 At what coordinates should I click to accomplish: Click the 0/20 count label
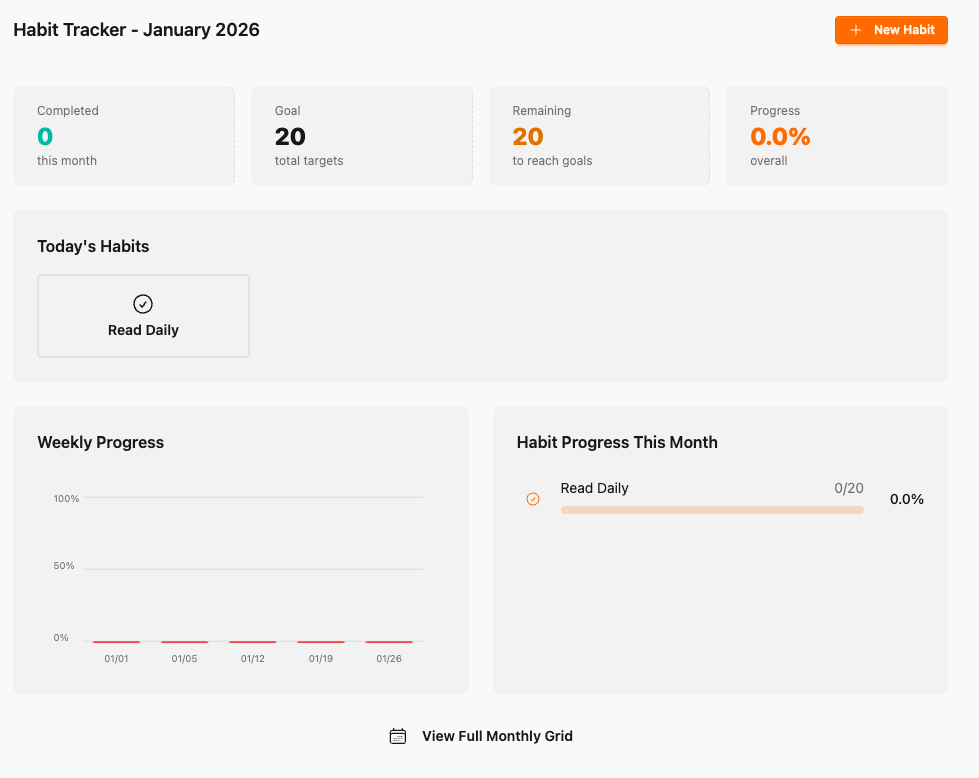(848, 488)
